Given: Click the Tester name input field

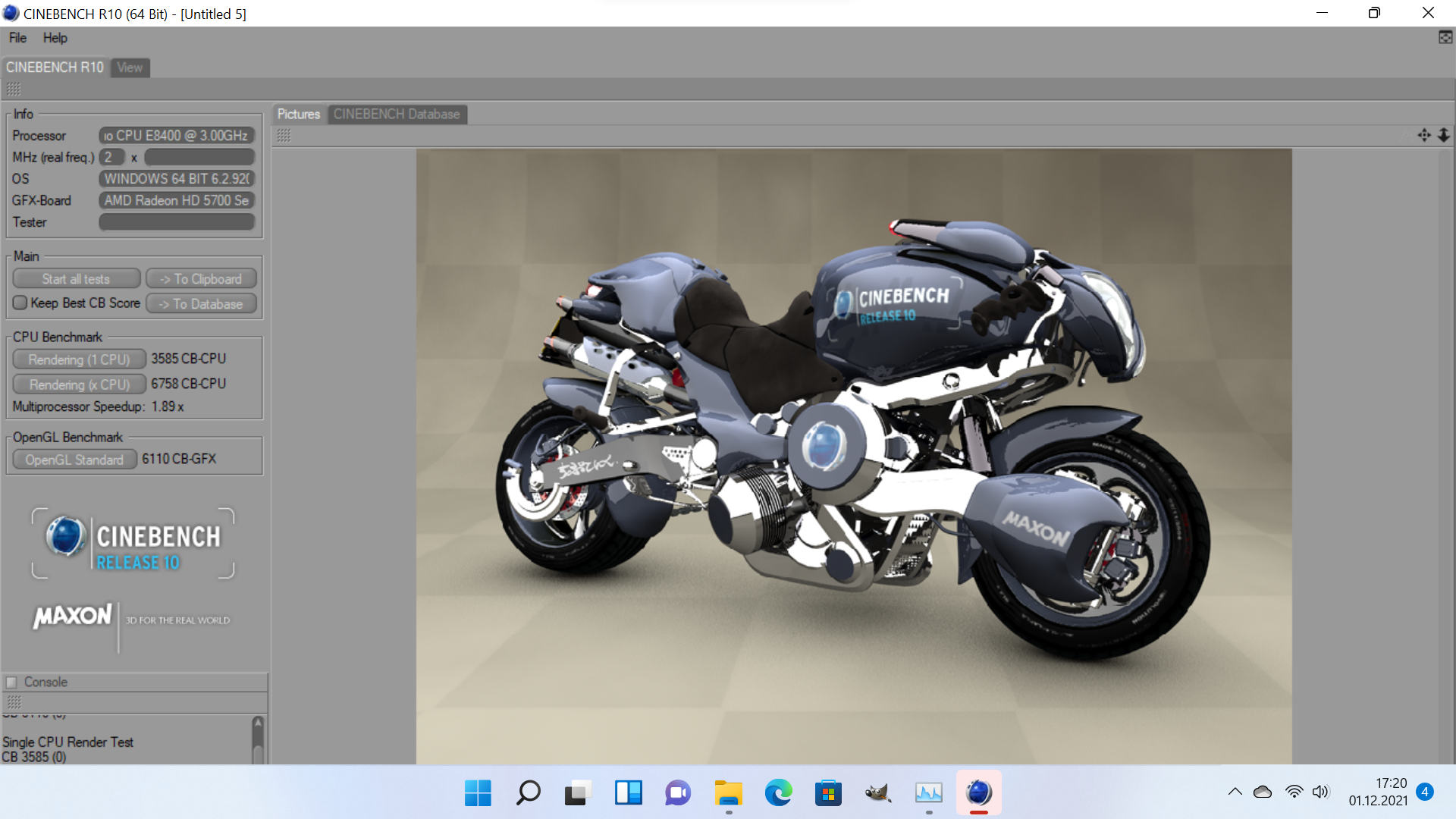Looking at the screenshot, I should (x=177, y=222).
